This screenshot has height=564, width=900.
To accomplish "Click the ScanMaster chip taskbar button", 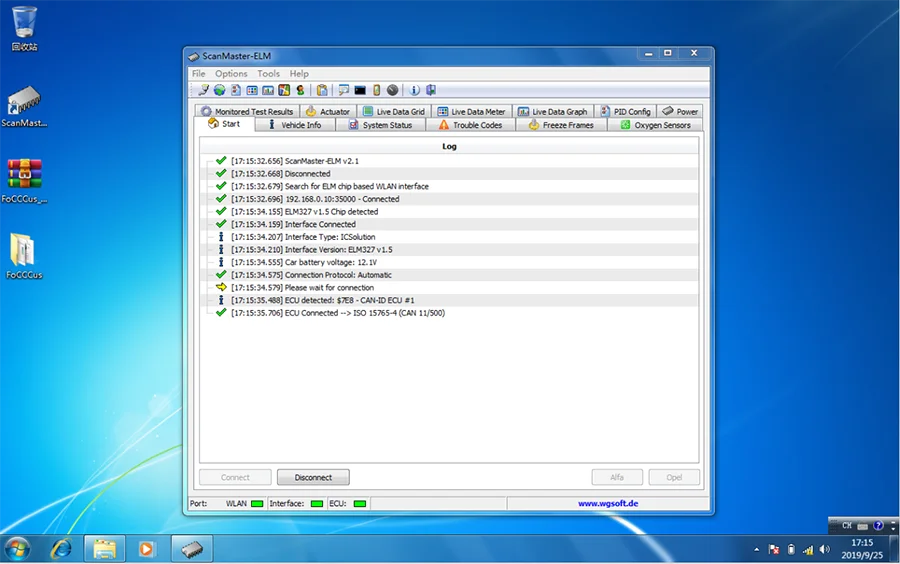I will tap(192, 549).
